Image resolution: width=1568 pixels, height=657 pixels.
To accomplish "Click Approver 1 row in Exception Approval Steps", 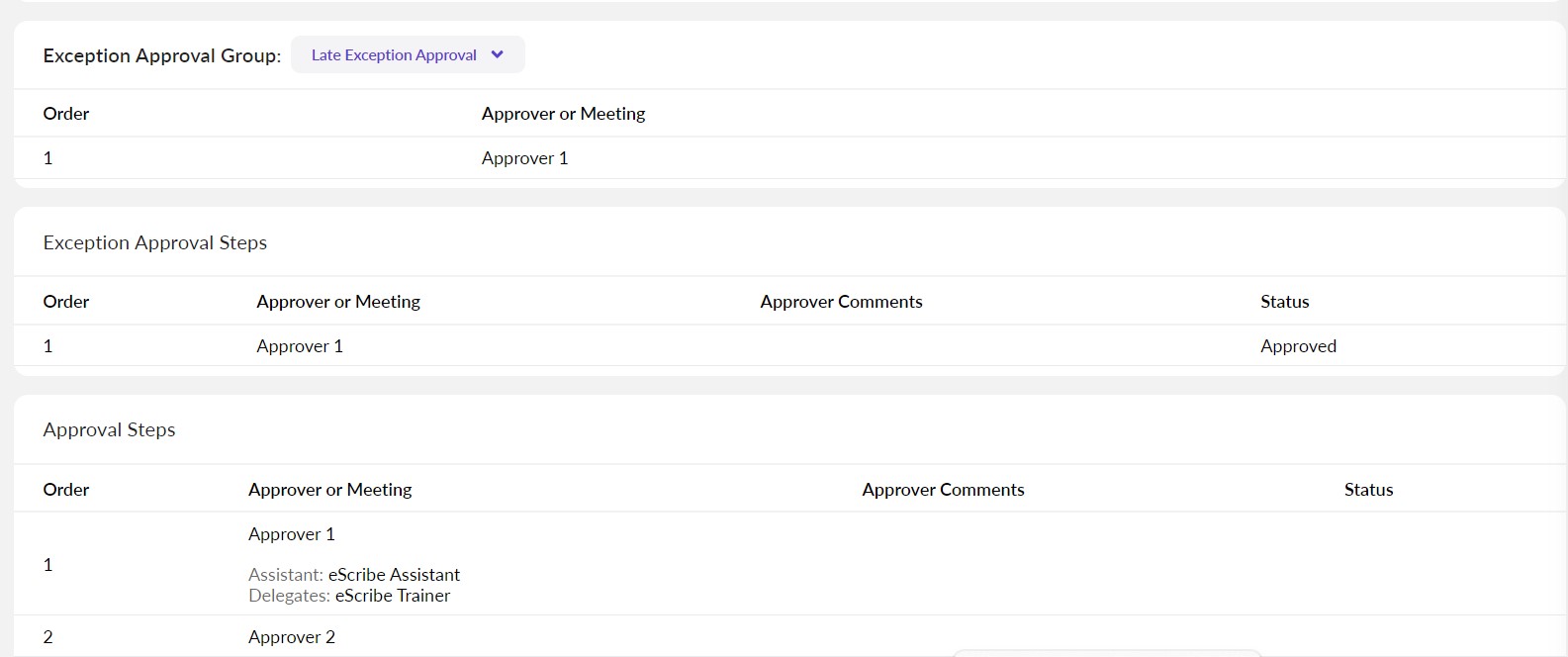I will [x=300, y=346].
